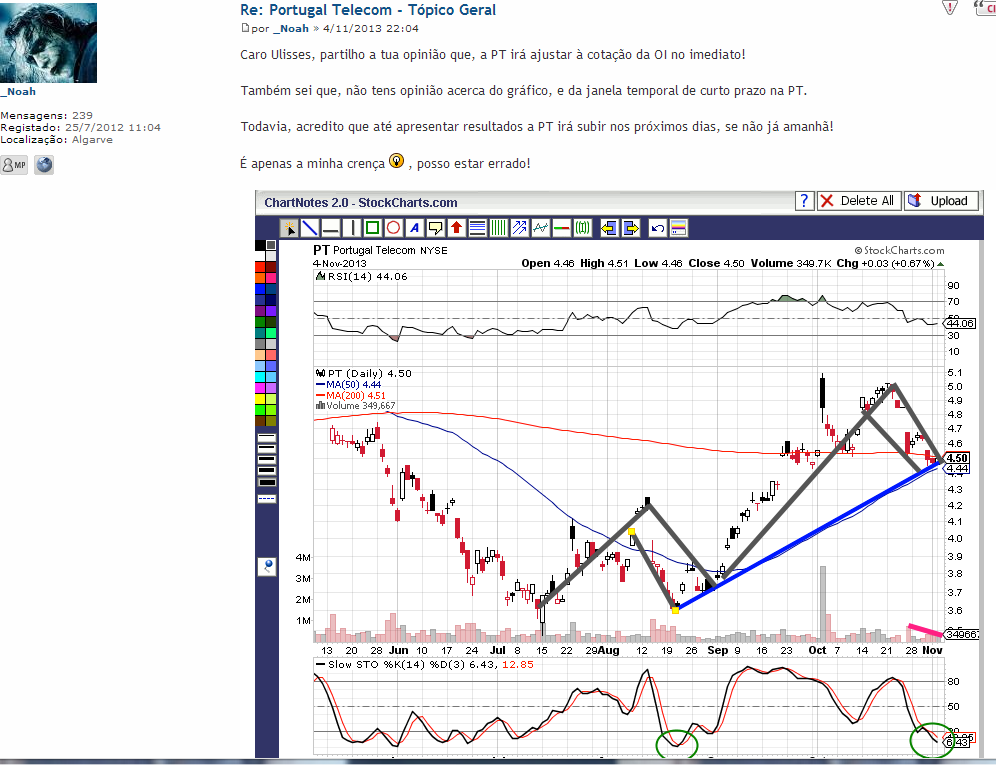This screenshot has width=996, height=765.
Task: Choose the red up arrow marker tool
Action: (x=456, y=227)
